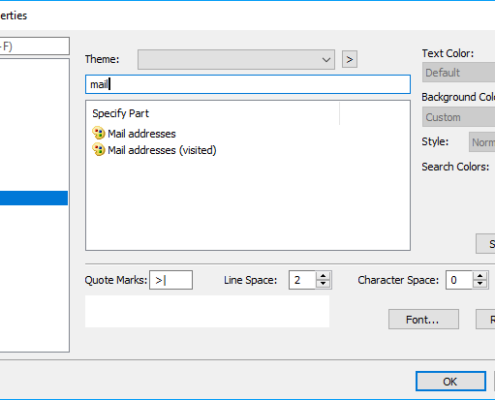Screen dimensions: 495x400
Task: Open the Font... dialog
Action: point(423,319)
